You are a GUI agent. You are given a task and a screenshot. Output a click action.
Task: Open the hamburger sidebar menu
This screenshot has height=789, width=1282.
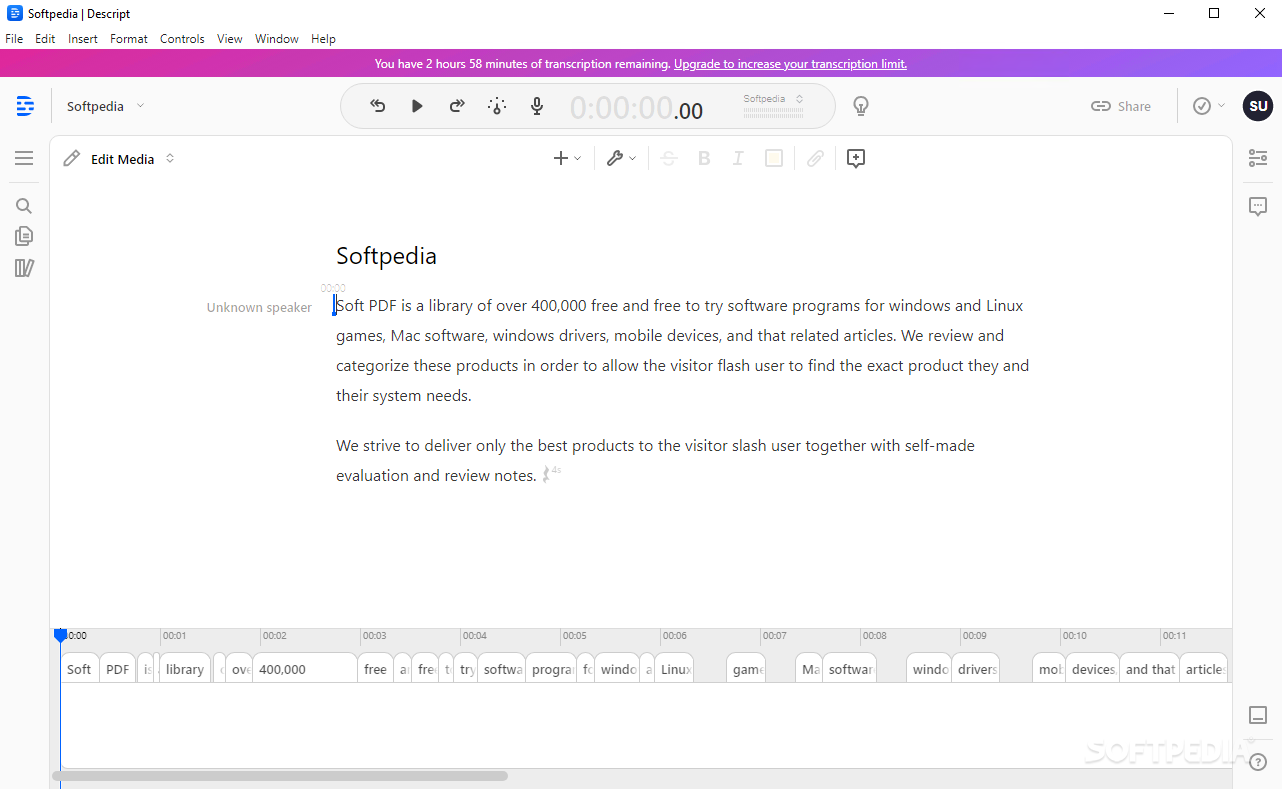[24, 158]
